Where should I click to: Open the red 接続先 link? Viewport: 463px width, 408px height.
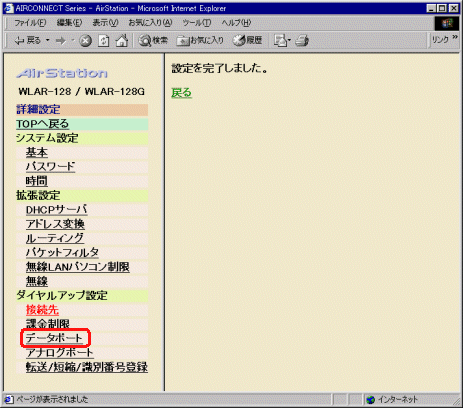(42, 310)
